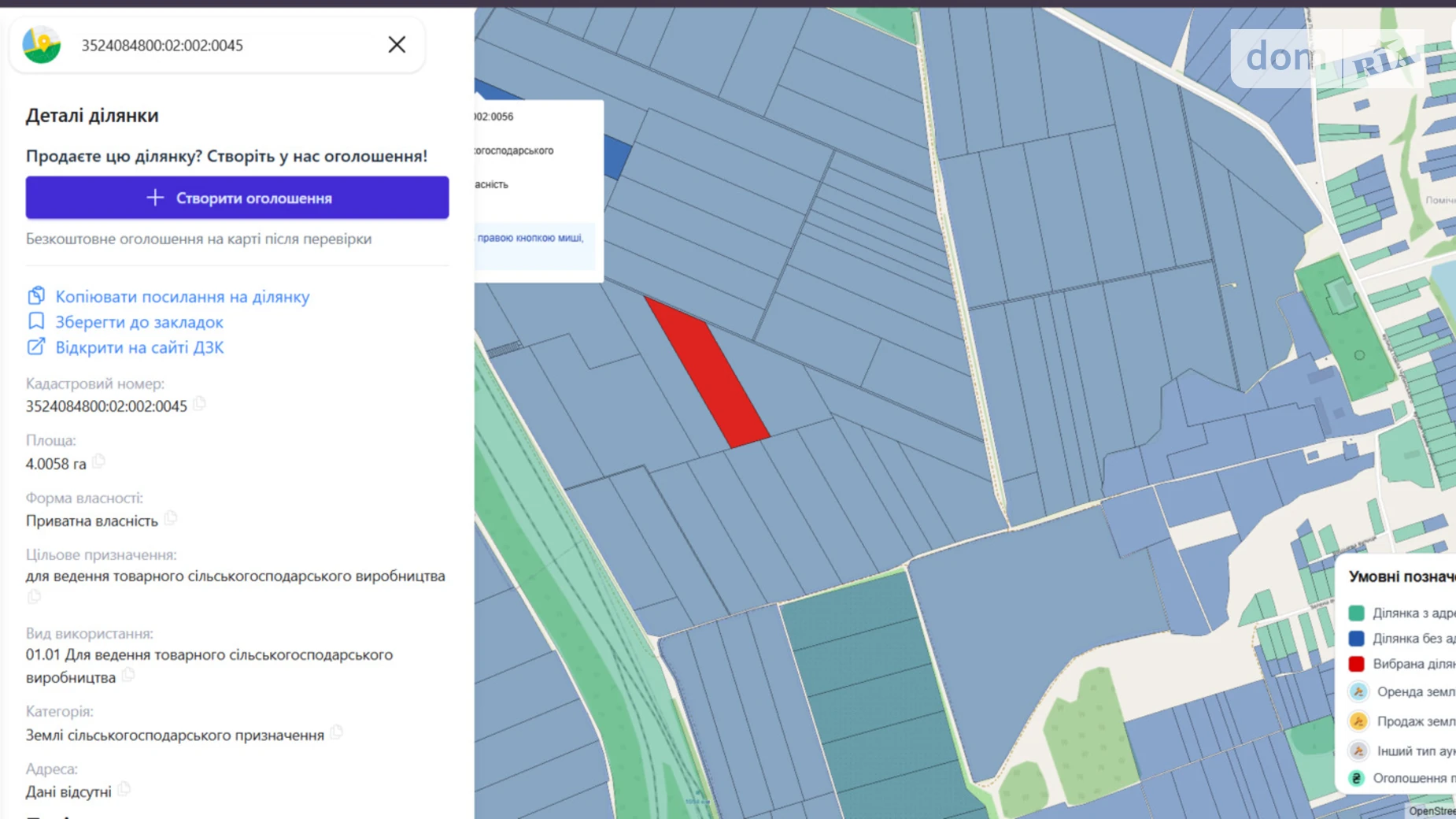This screenshot has width=1456, height=819.
Task: Close the parcel details panel
Action: [397, 45]
